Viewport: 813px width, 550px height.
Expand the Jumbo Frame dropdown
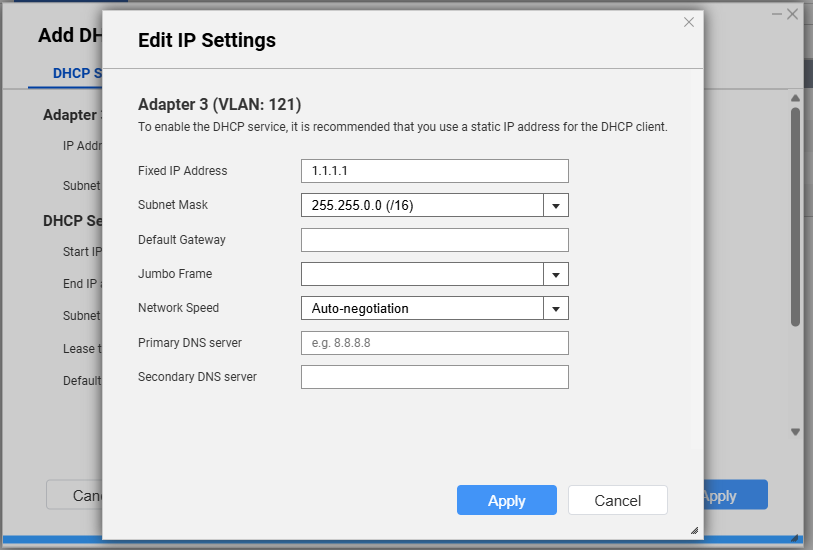click(x=556, y=275)
